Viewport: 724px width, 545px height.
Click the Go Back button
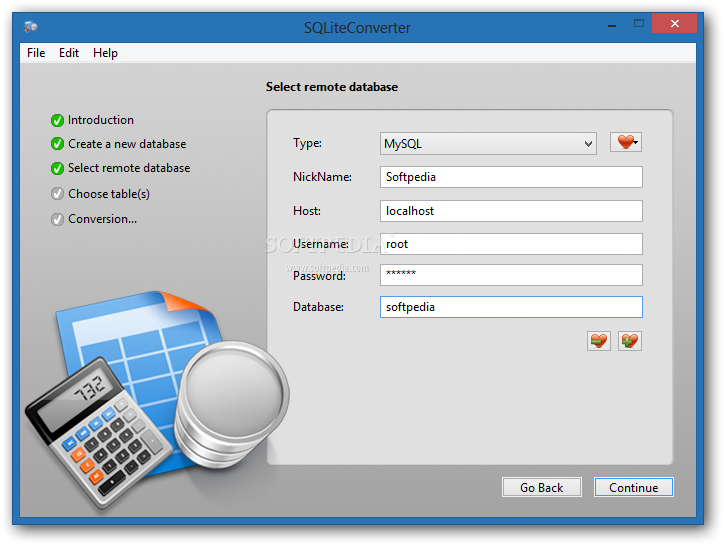point(542,487)
